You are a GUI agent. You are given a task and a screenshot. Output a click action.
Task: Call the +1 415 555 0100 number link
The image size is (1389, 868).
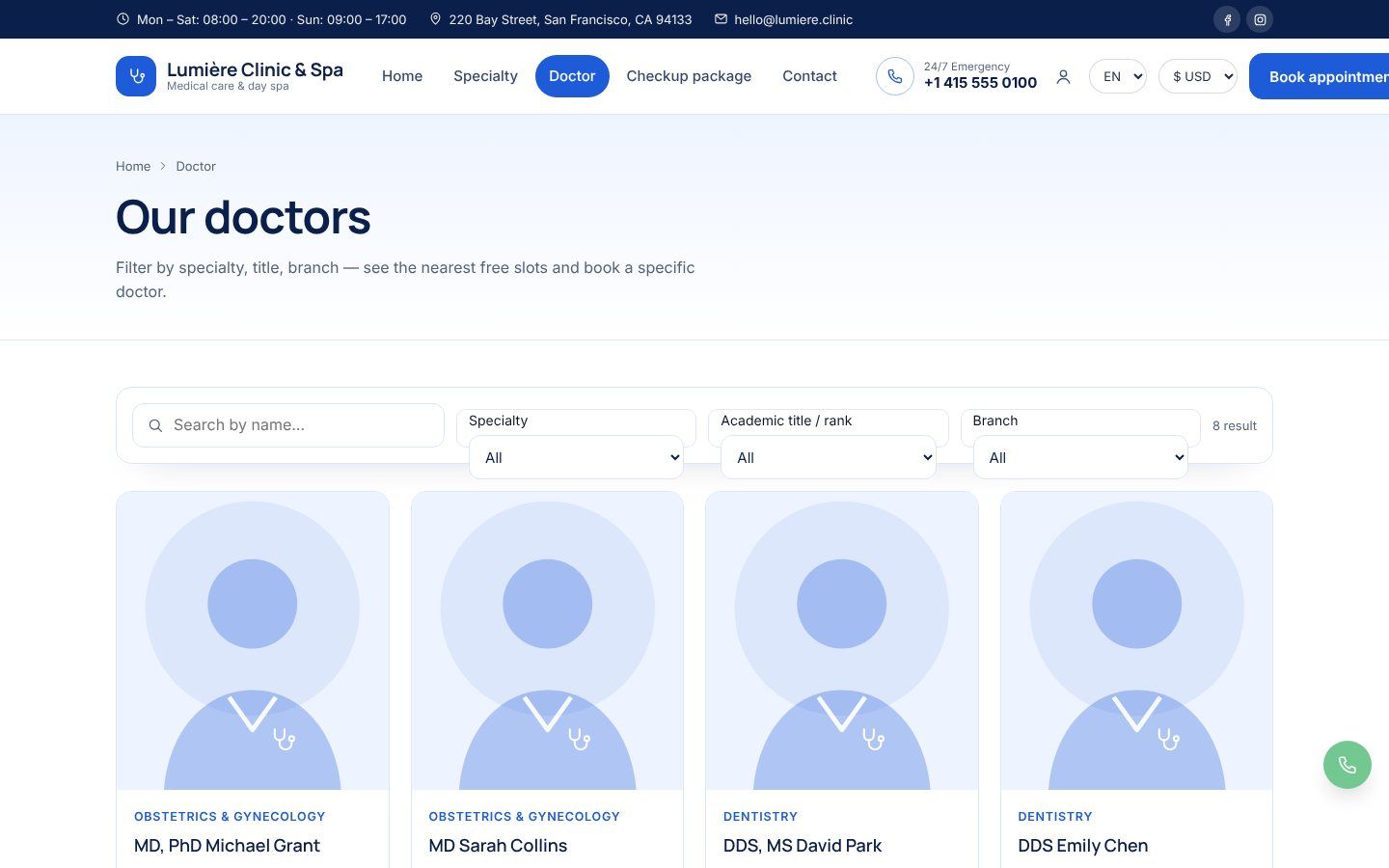(980, 83)
